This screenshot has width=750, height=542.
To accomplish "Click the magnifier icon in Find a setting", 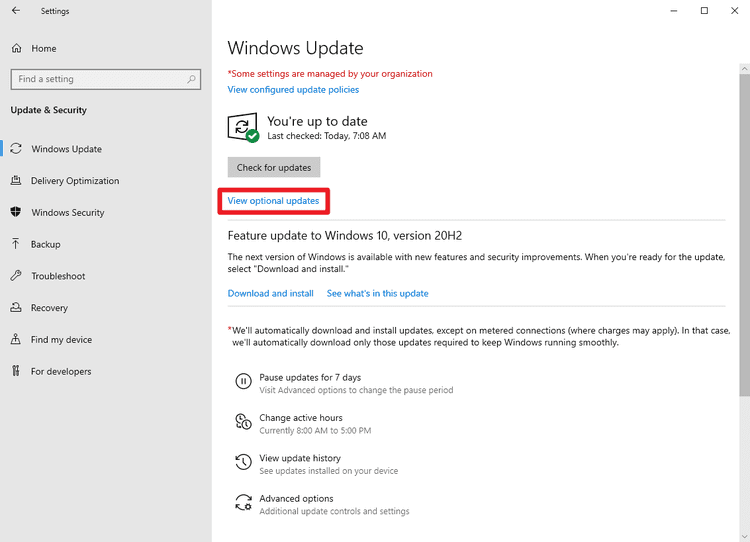I will click(191, 79).
